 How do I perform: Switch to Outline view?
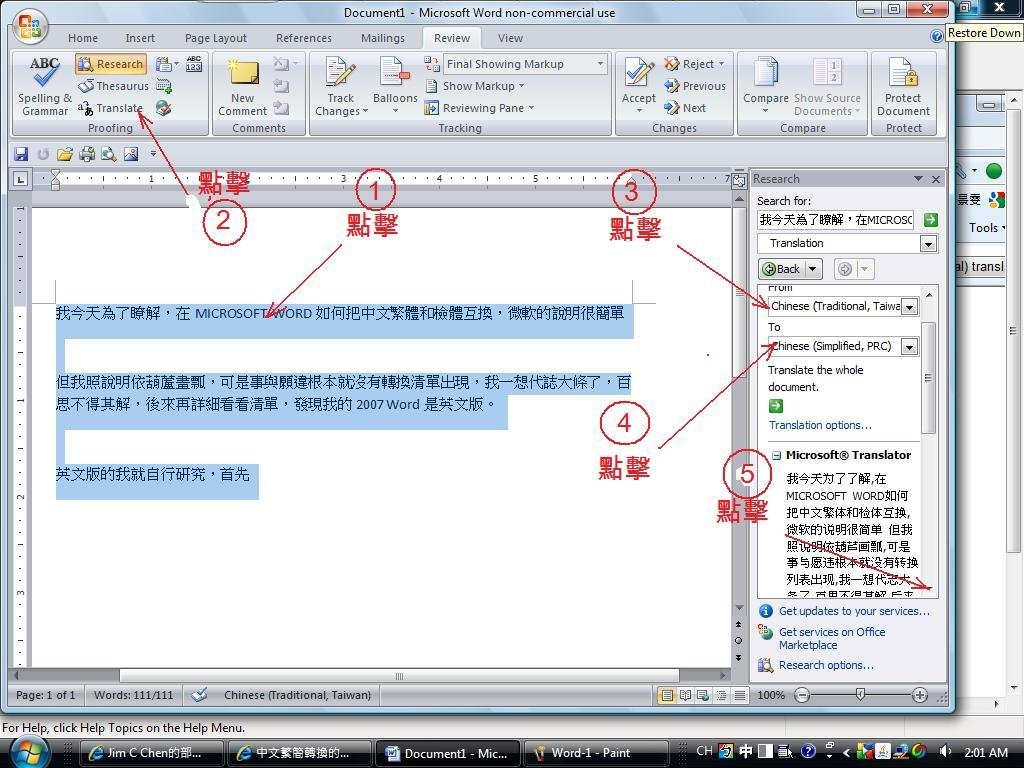click(721, 696)
